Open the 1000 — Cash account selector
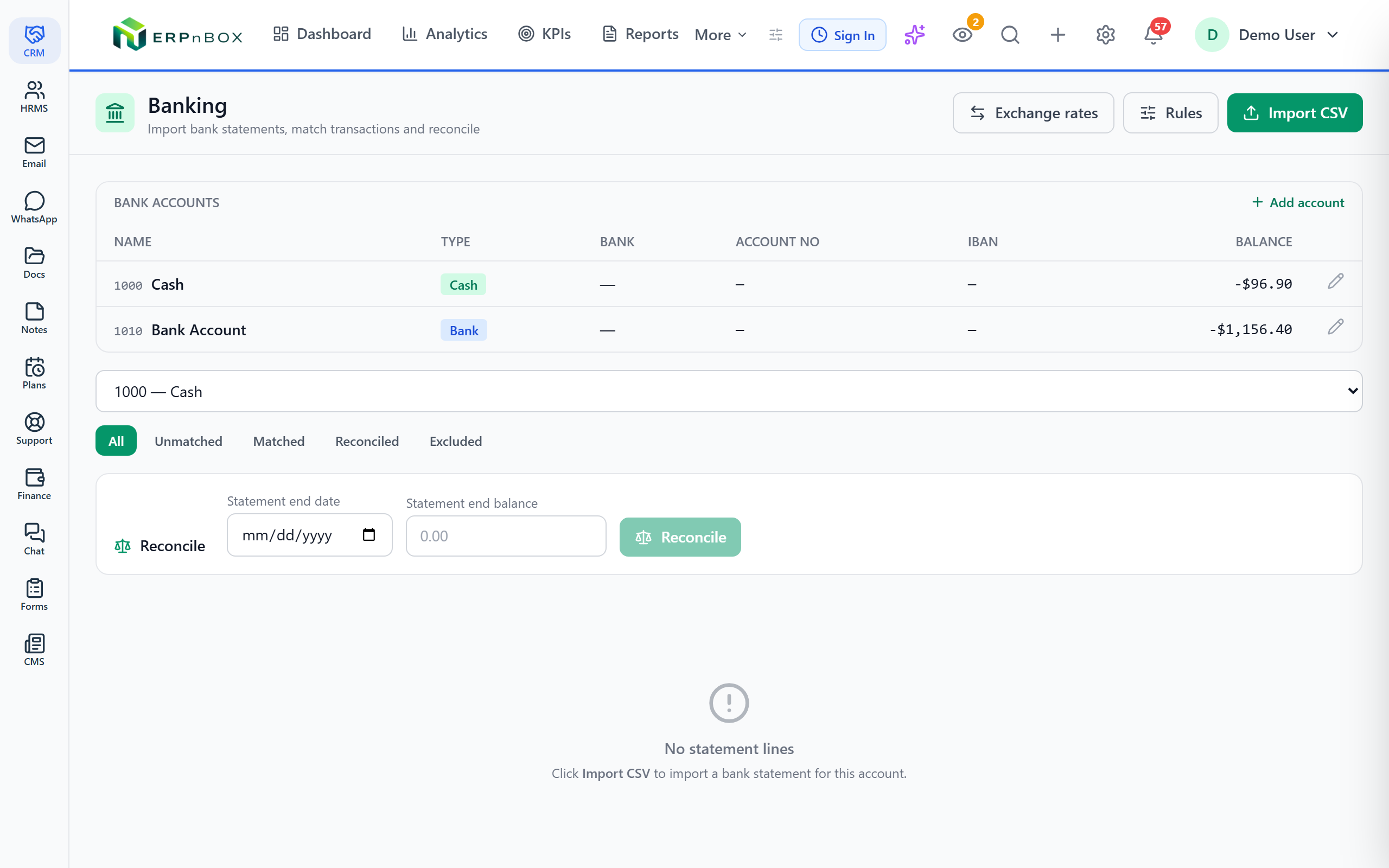Screen dimensions: 1389x868 [x=729, y=391]
